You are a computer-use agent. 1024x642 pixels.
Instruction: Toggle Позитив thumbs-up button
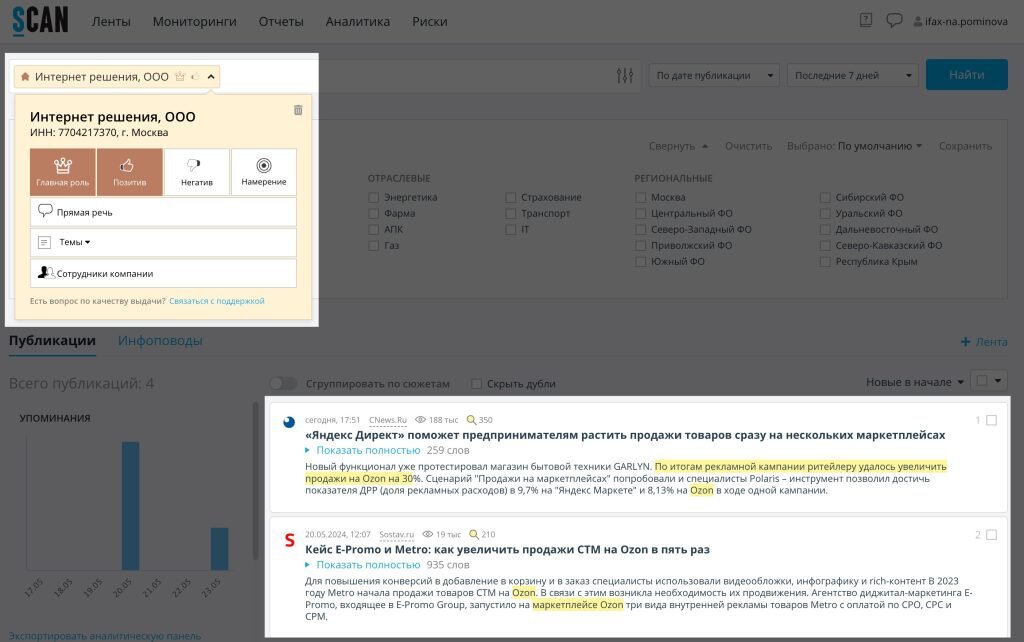point(129,172)
